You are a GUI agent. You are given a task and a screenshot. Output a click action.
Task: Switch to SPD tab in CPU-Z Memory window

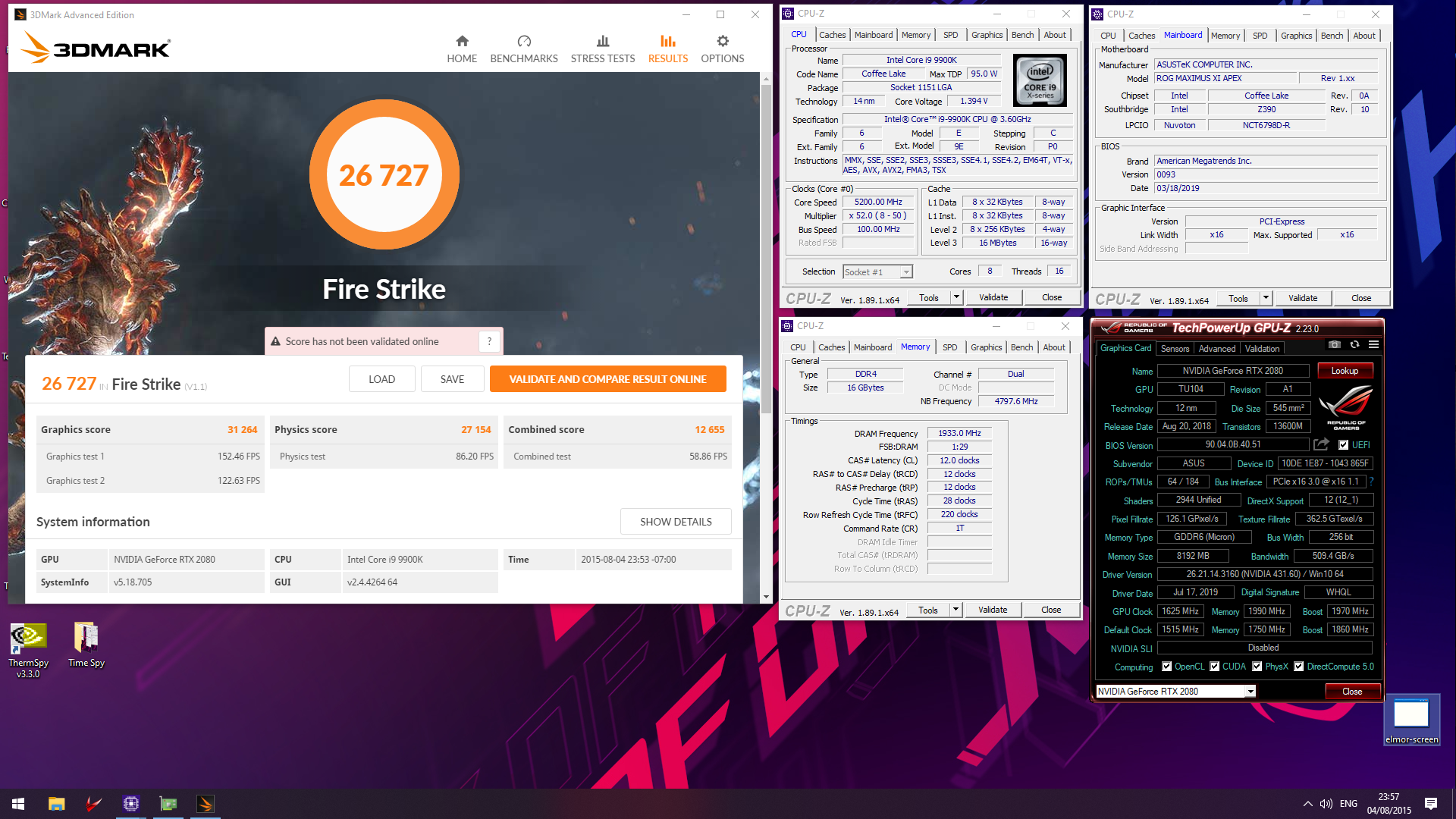point(949,347)
